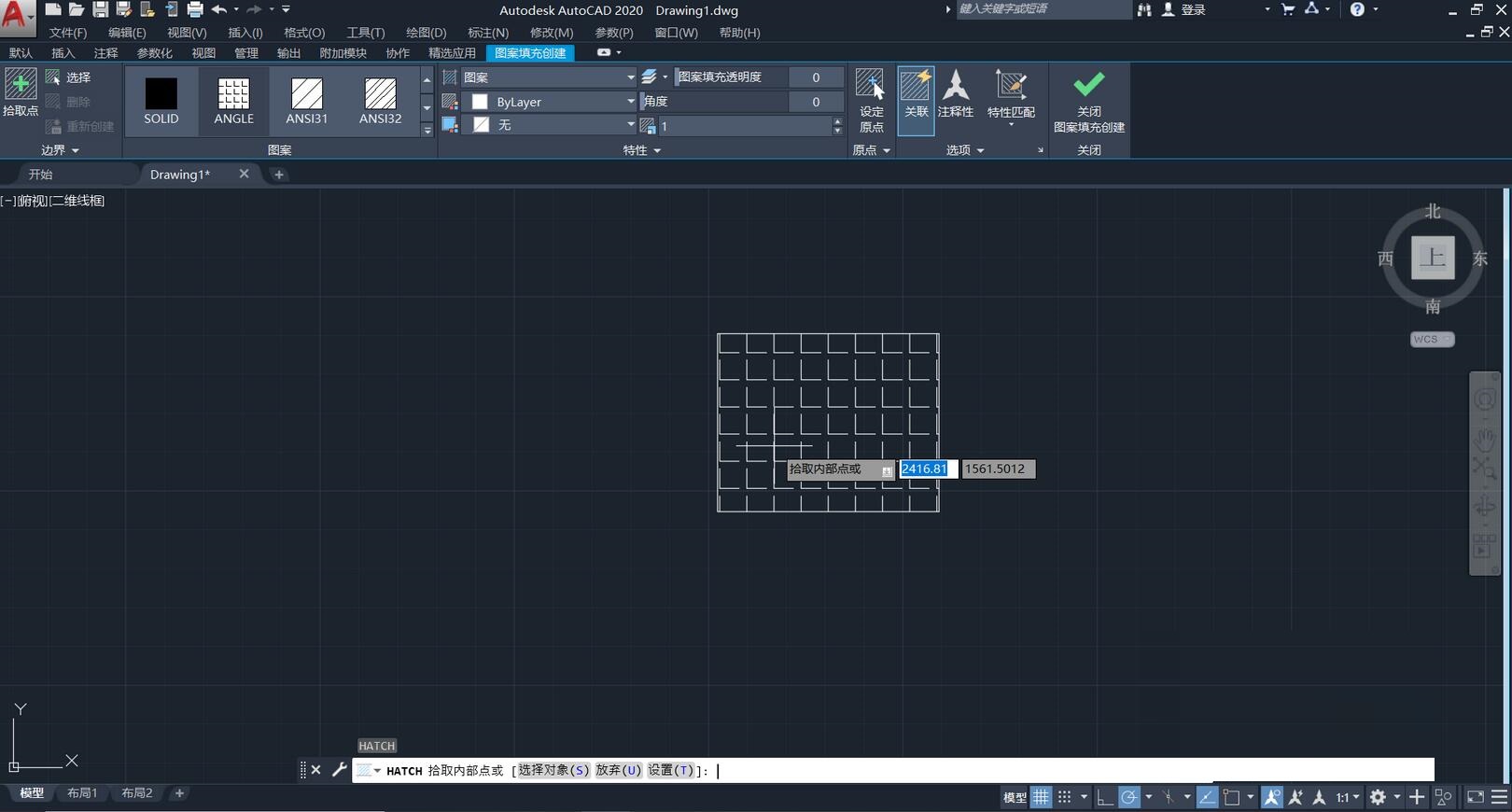Viewport: 1512px width, 812px height.
Task: Expand the 边界 panel
Action: pyautogui.click(x=60, y=149)
